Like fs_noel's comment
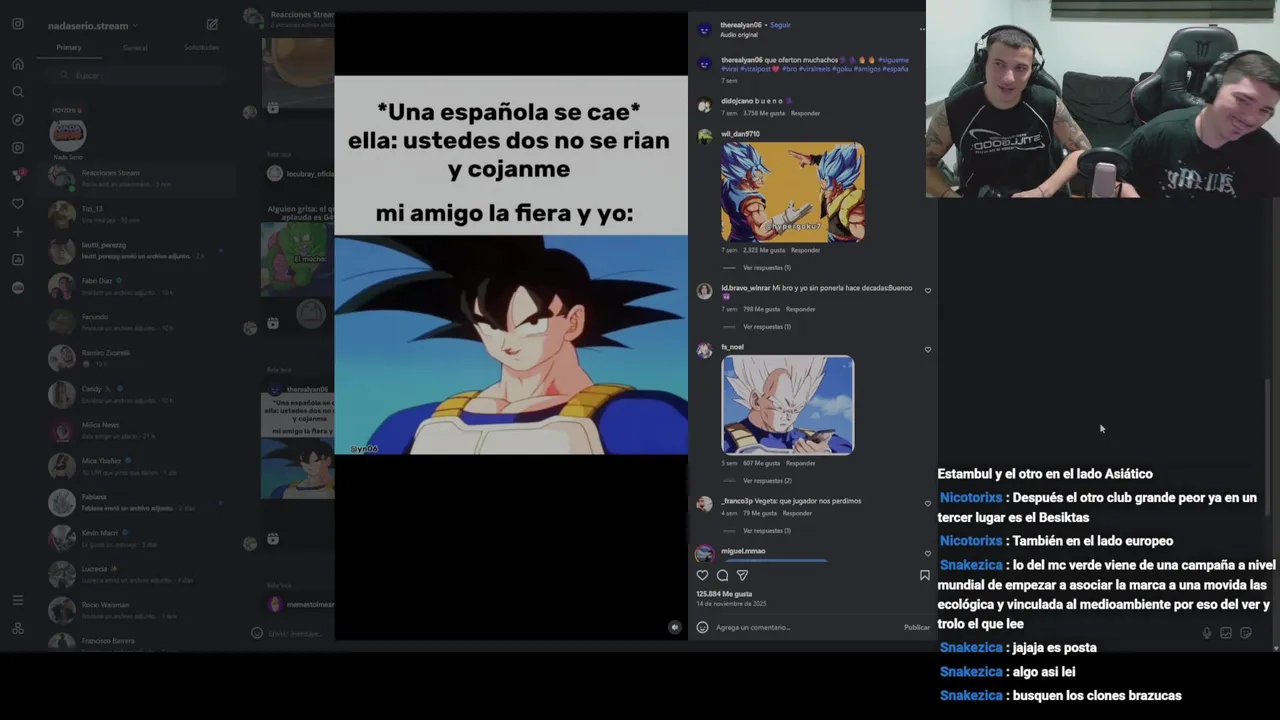Image resolution: width=1280 pixels, height=720 pixels. tap(928, 349)
